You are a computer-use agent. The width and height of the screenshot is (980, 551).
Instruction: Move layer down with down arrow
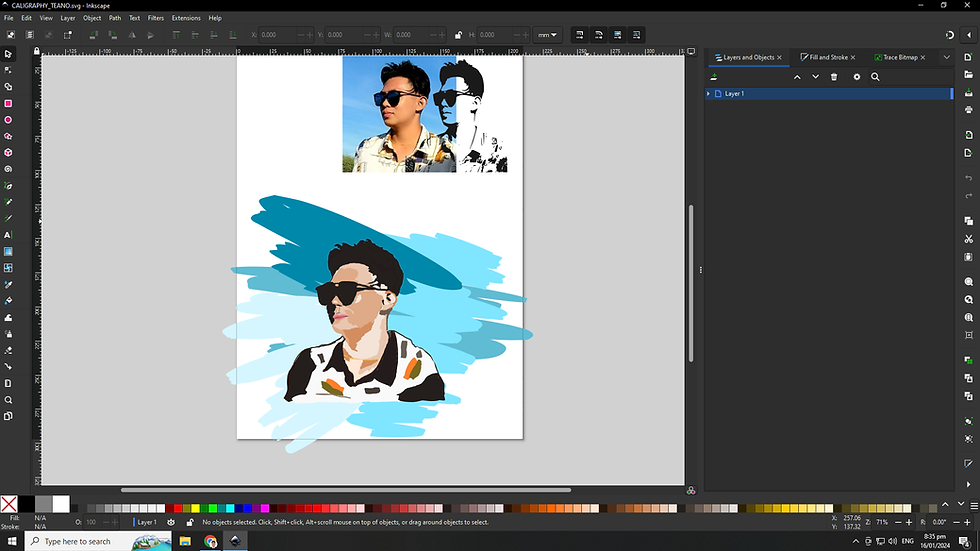[815, 77]
